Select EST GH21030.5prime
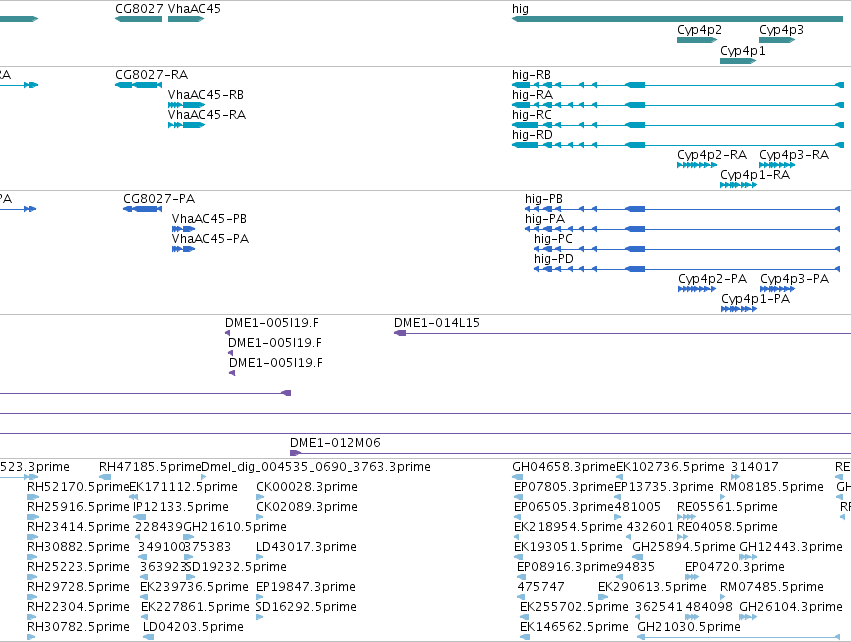Image resolution: width=851 pixels, height=642 pixels. pyautogui.click(x=739, y=637)
